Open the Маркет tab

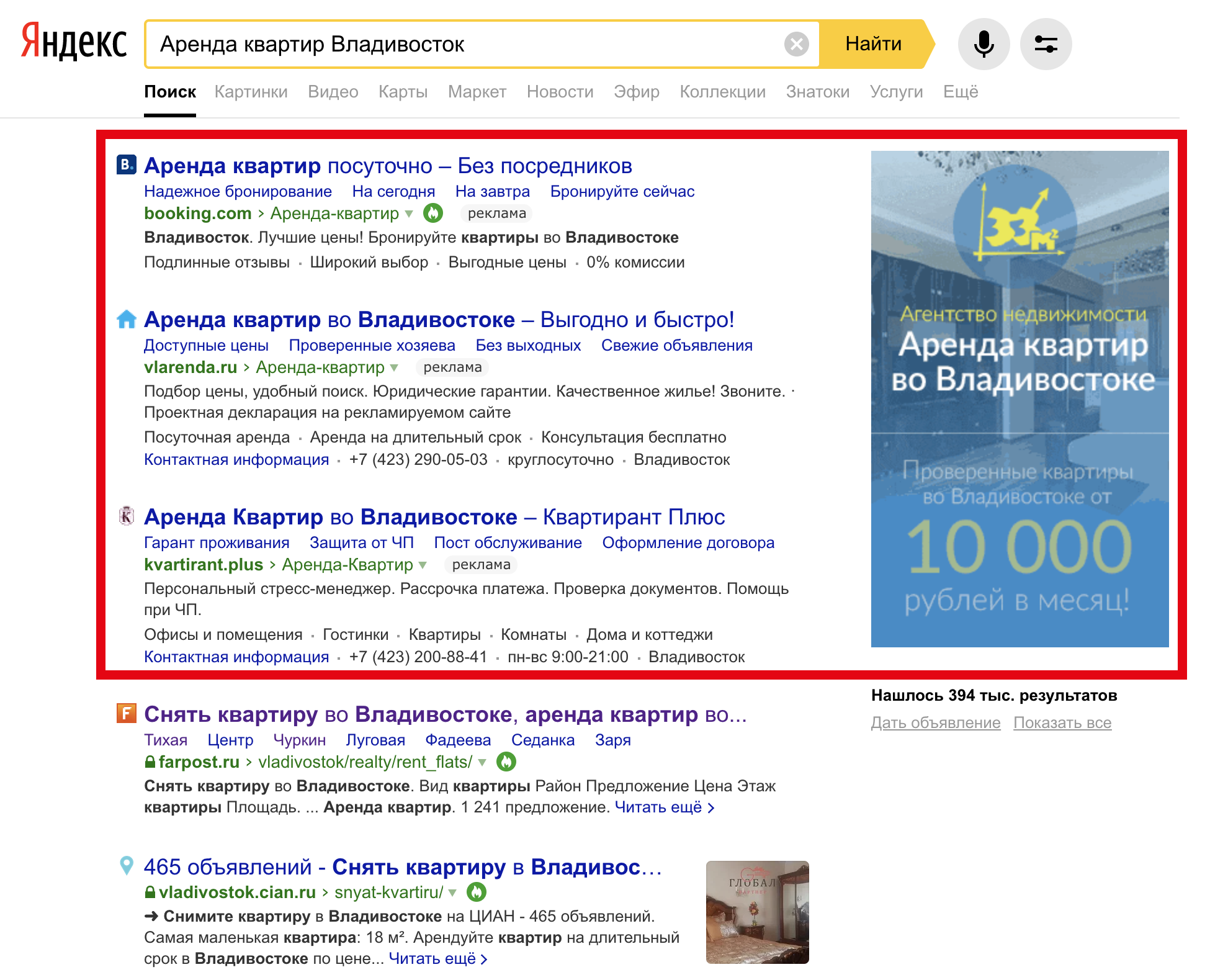coord(477,92)
